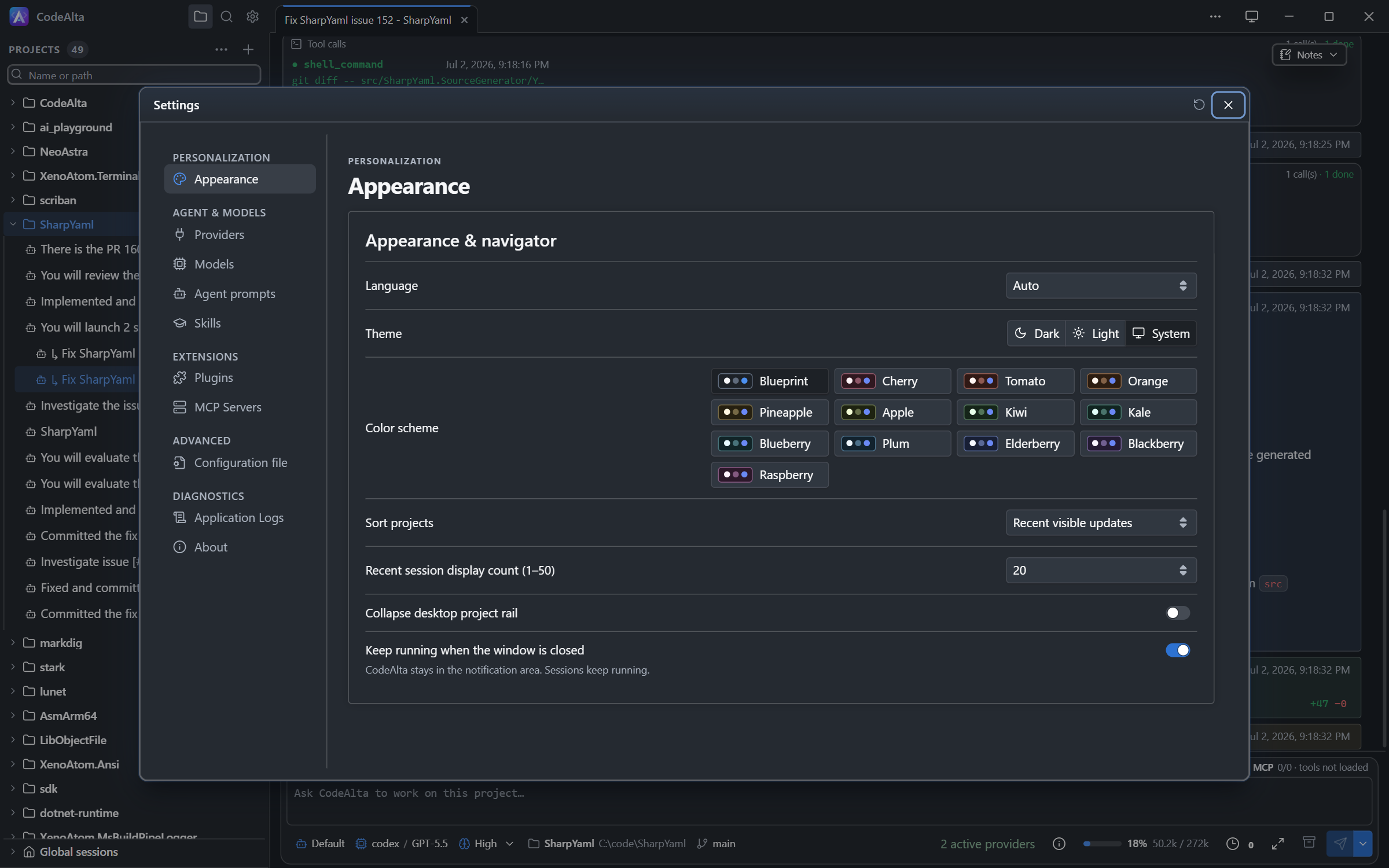The height and width of the screenshot is (868, 1389).
Task: Open the Models settings section
Action: point(240,264)
